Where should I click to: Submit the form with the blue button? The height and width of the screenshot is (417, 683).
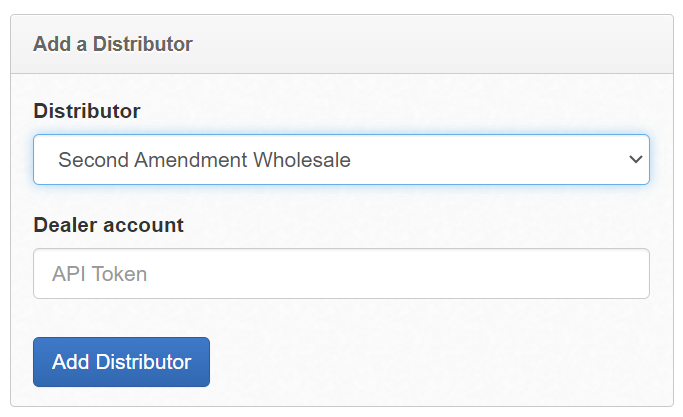tap(122, 362)
